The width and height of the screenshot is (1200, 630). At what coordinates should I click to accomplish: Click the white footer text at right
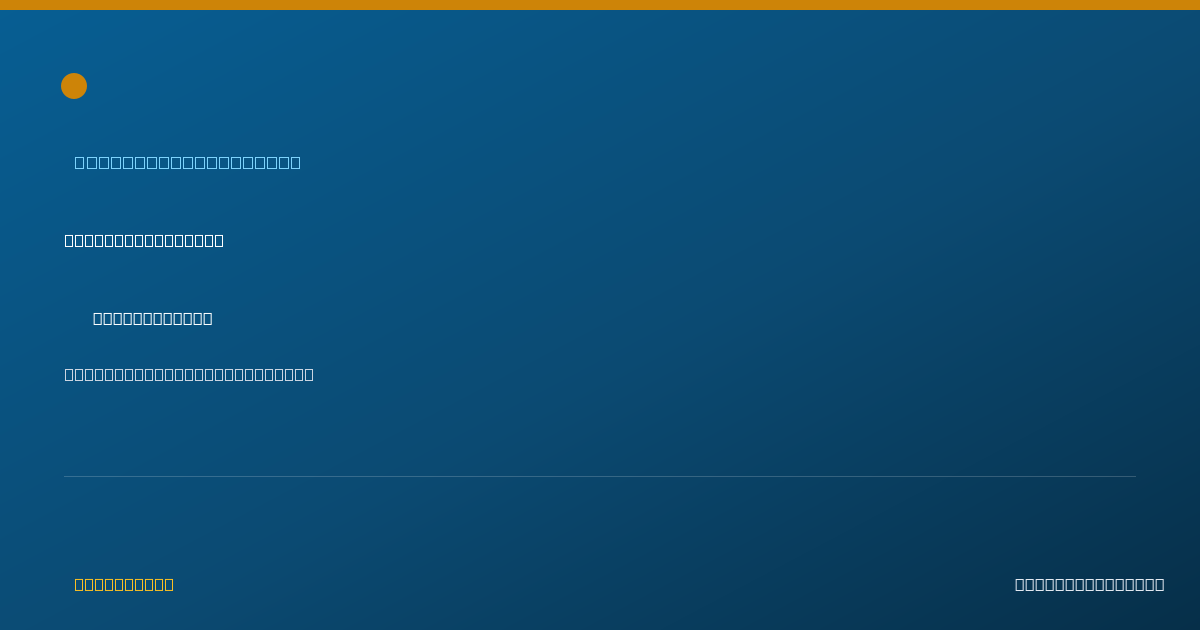(x=1090, y=584)
